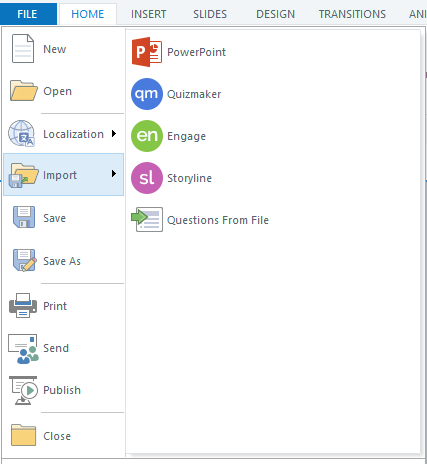Viewport: 427px width, 464px height.
Task: Pick the pink Storyline sl icon
Action: [147, 178]
